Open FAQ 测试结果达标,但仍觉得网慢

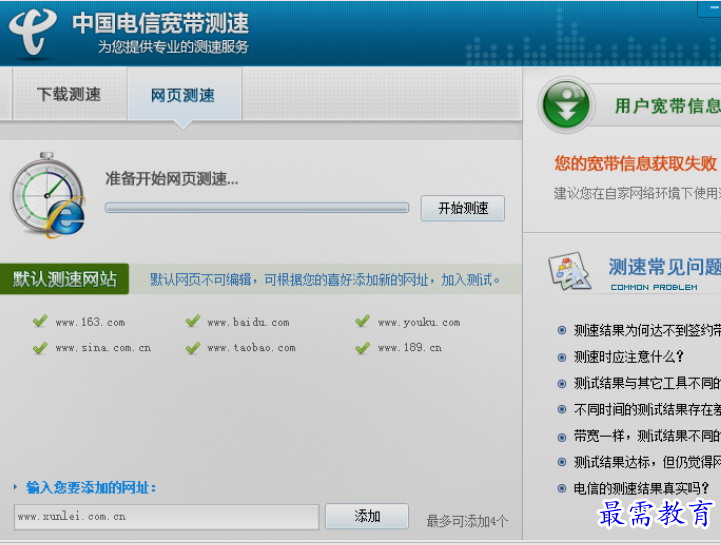(x=647, y=462)
